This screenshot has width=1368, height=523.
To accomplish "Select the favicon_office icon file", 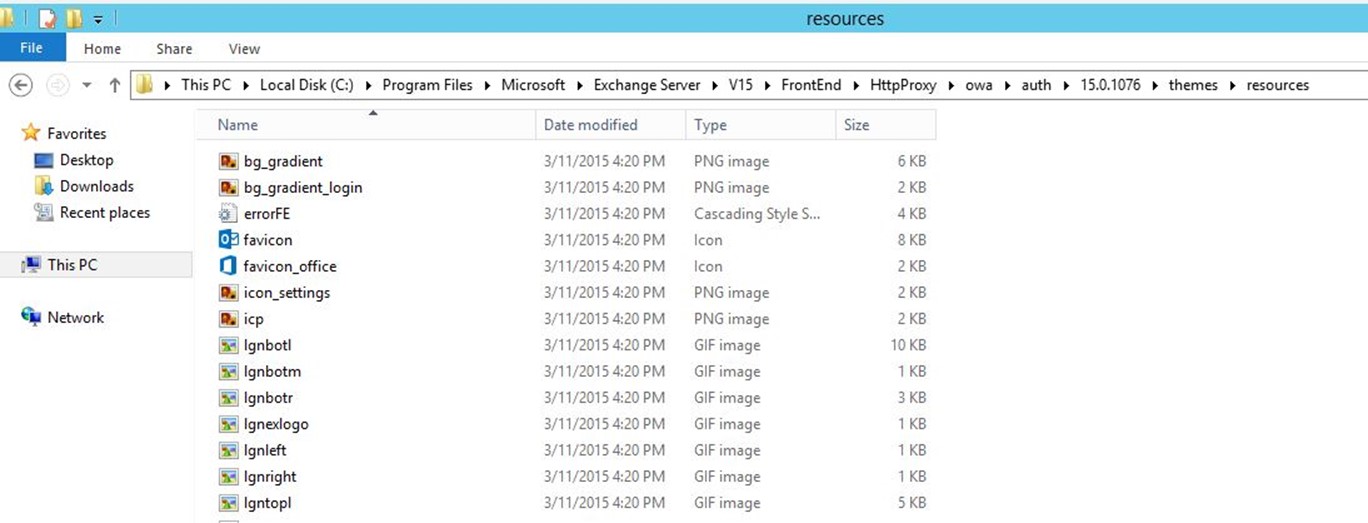I will [228, 266].
